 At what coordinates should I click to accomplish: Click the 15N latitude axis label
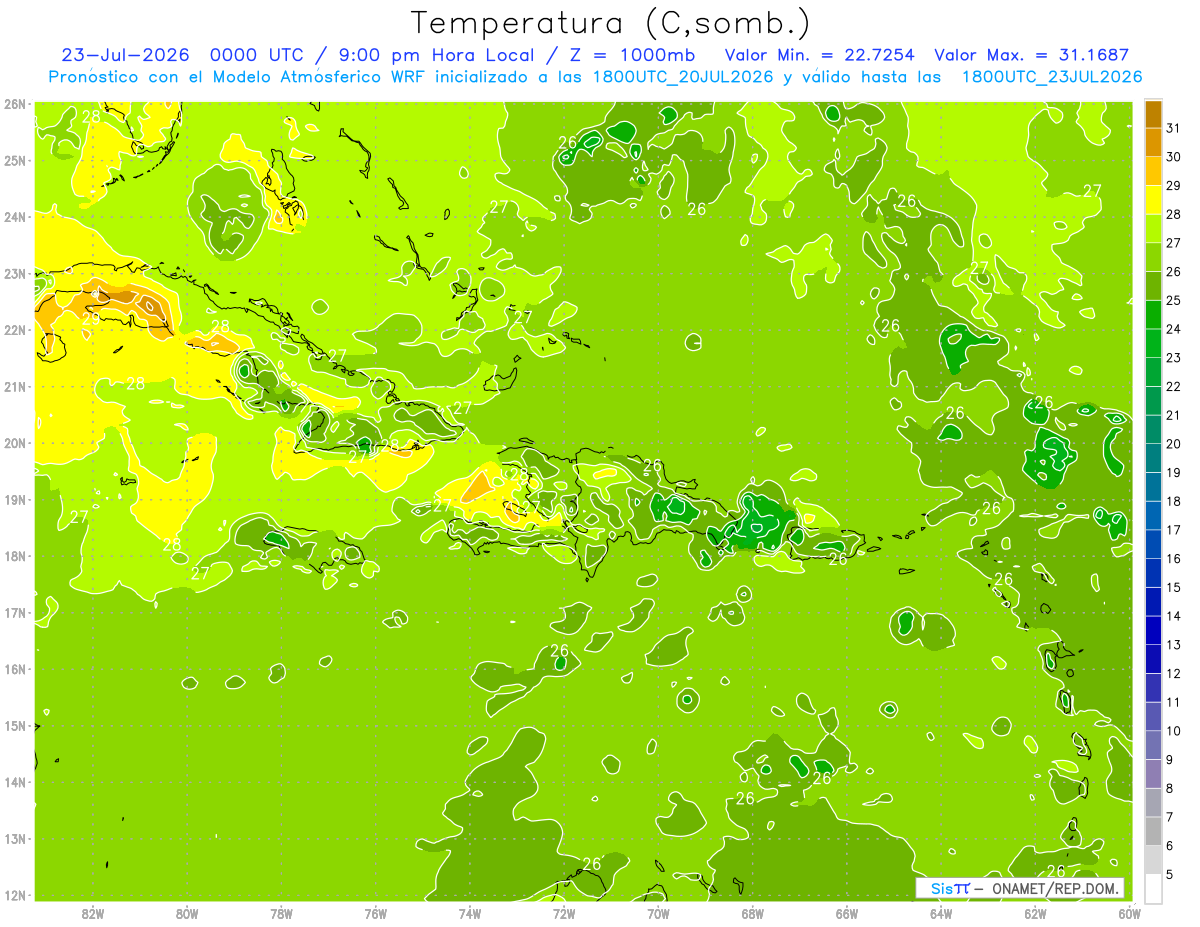click(x=15, y=725)
